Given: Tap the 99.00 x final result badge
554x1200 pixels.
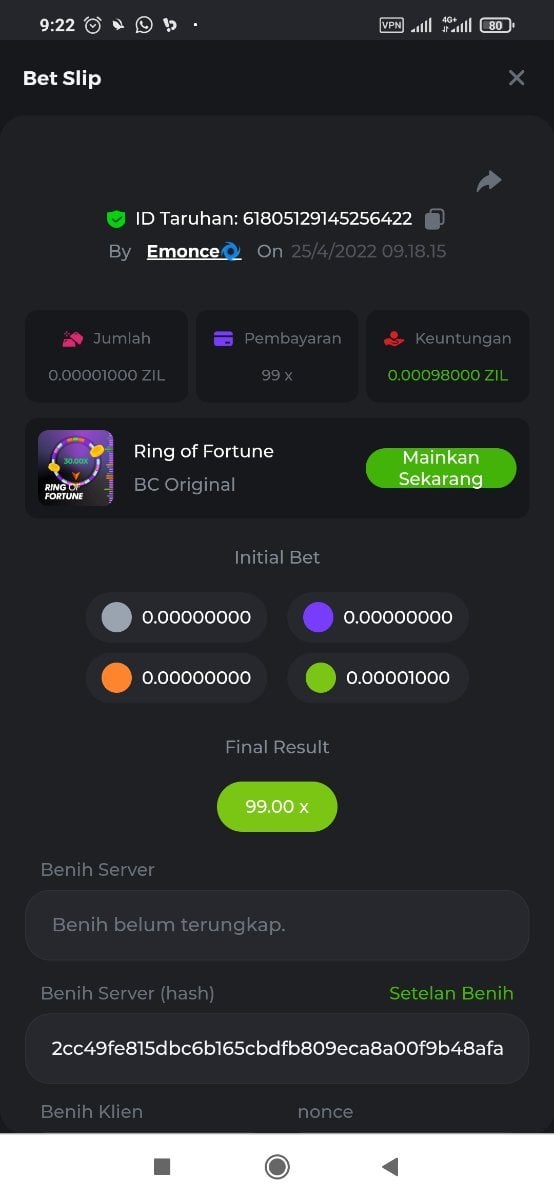Looking at the screenshot, I should click(x=277, y=806).
